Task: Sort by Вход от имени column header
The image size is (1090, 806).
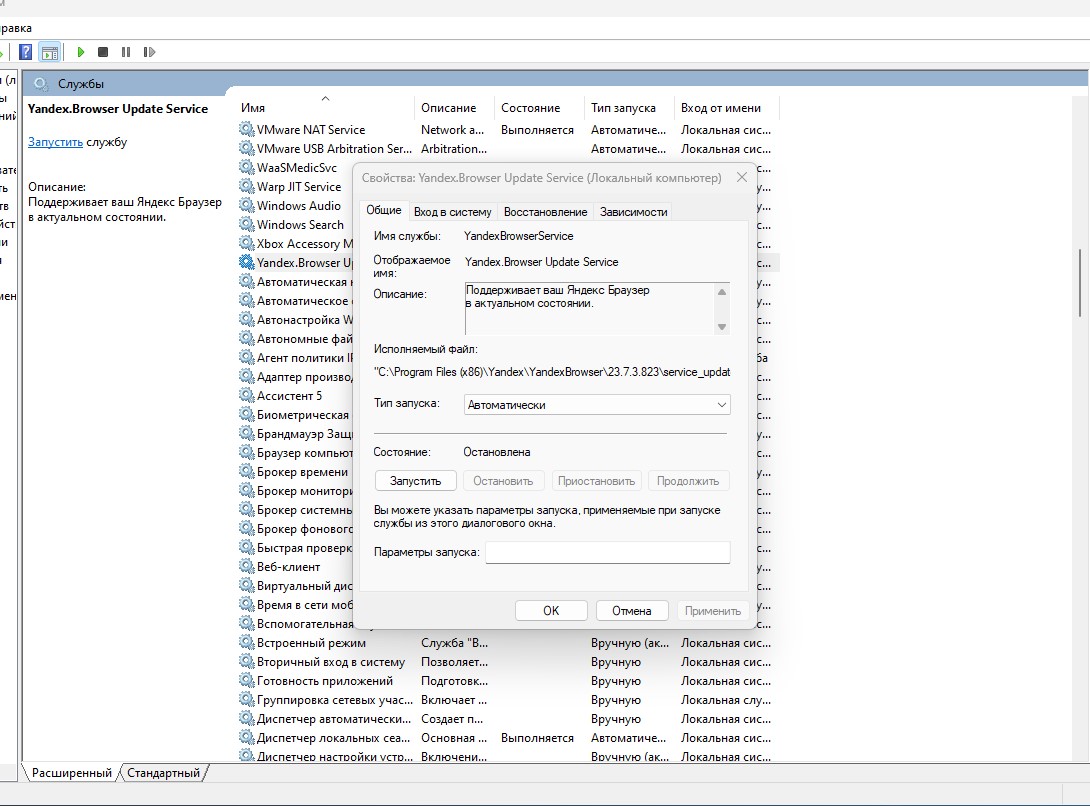Action: coord(727,108)
